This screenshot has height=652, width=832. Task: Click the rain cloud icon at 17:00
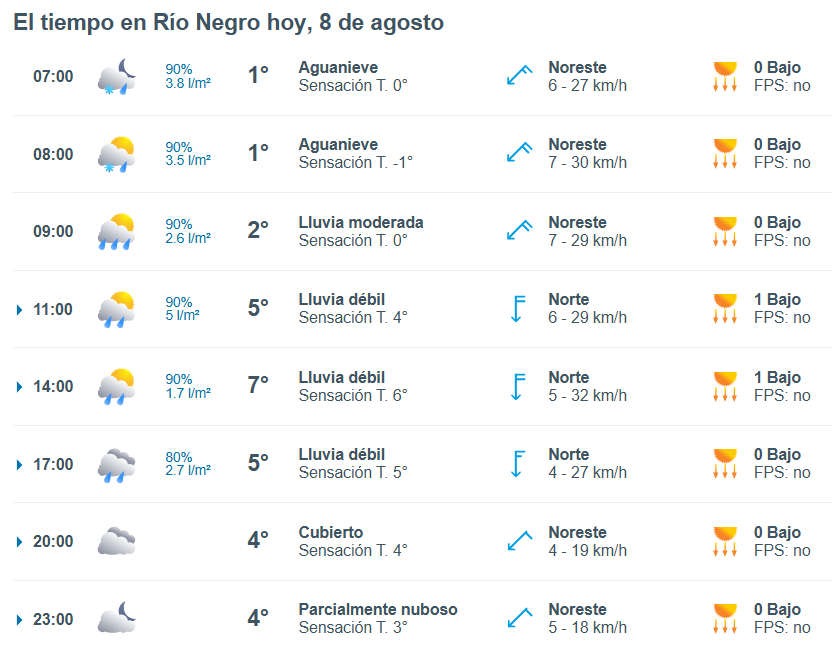[117, 465]
